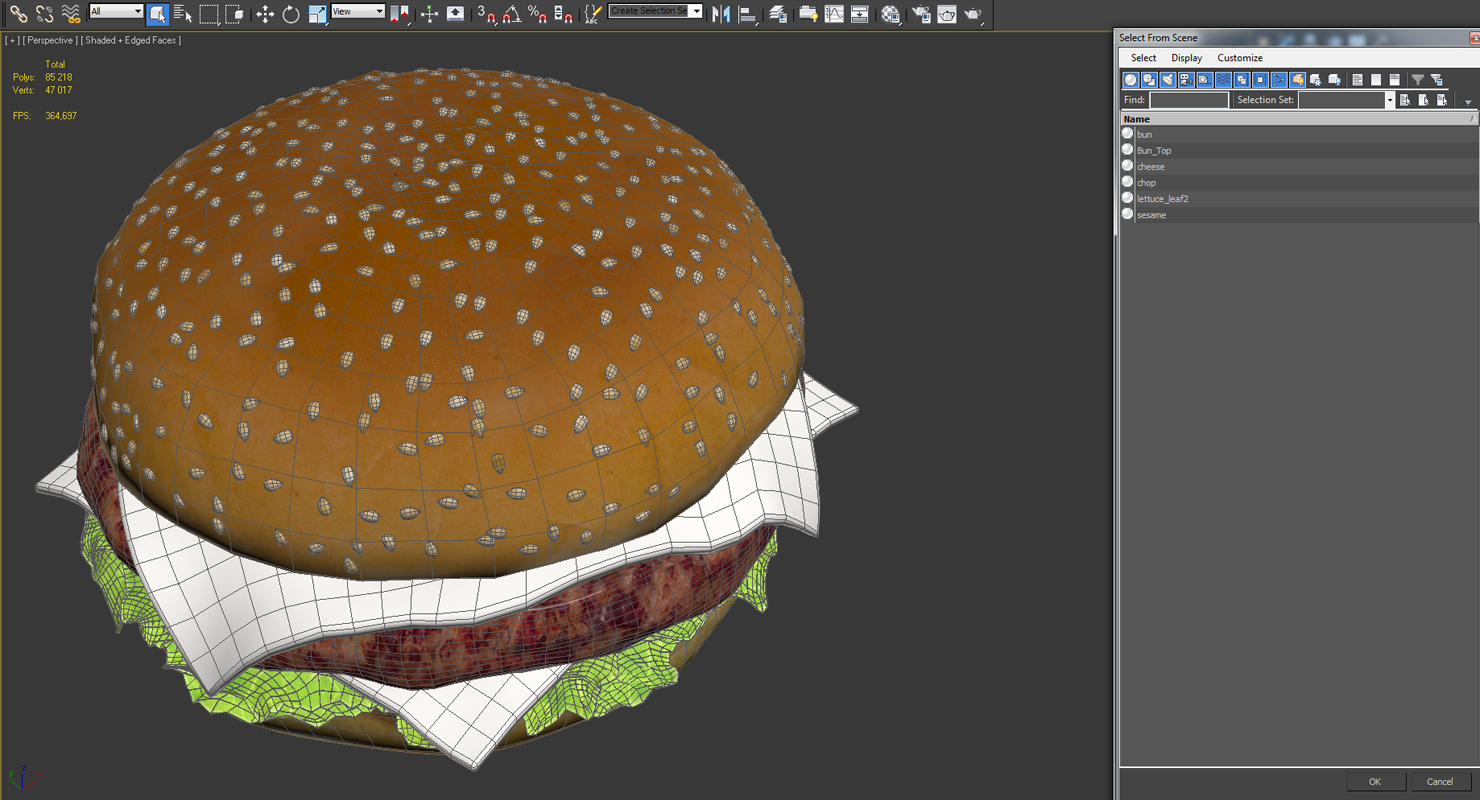The height and width of the screenshot is (800, 1480).
Task: Toggle Display Geometry filter in dialog
Action: (1131, 80)
